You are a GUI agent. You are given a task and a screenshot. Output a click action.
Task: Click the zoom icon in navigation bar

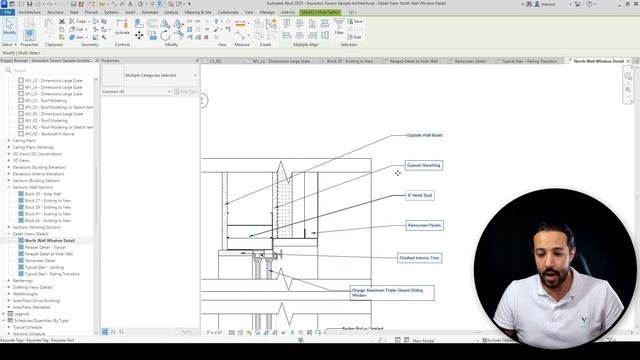(x=628, y=89)
